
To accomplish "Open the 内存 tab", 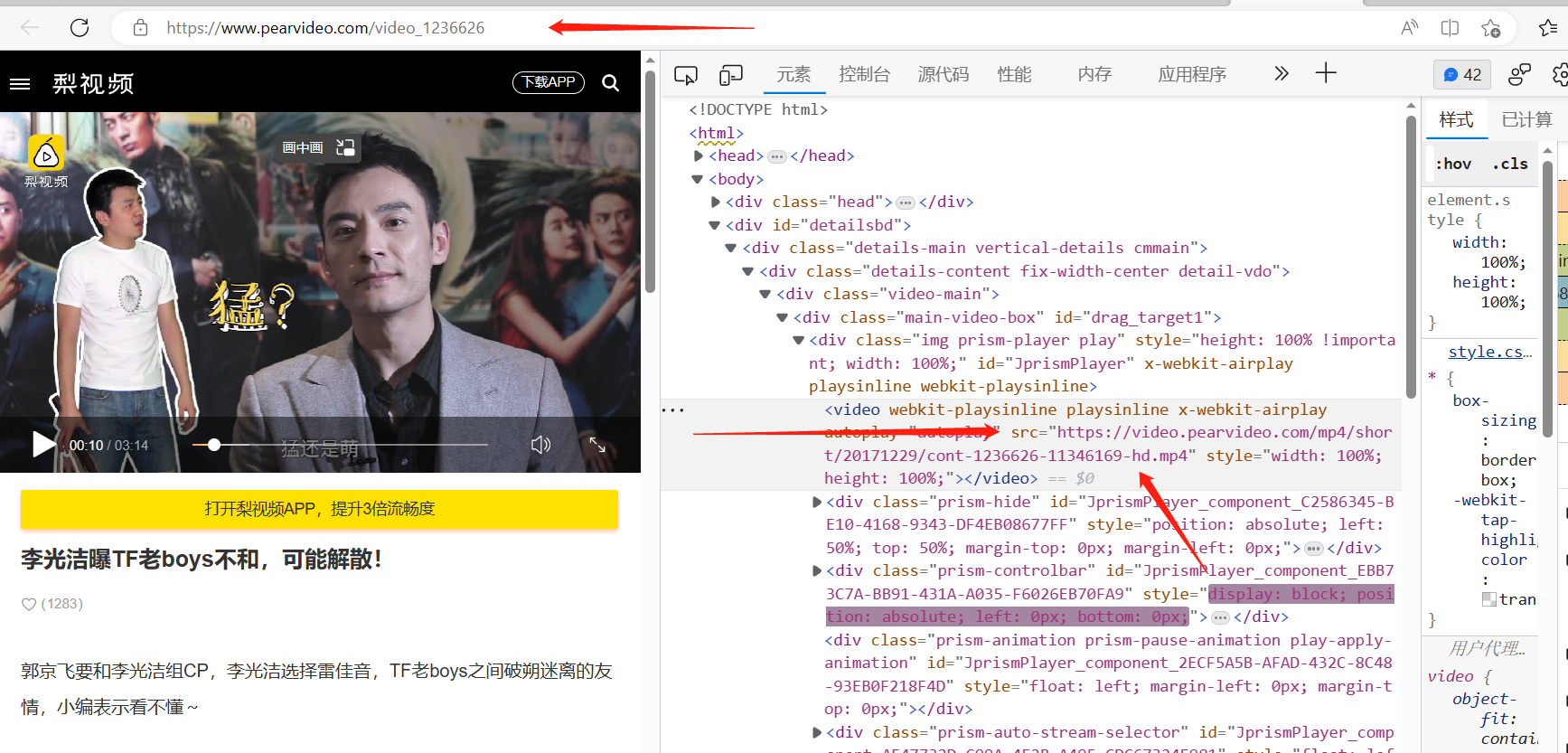I will 1094,74.
